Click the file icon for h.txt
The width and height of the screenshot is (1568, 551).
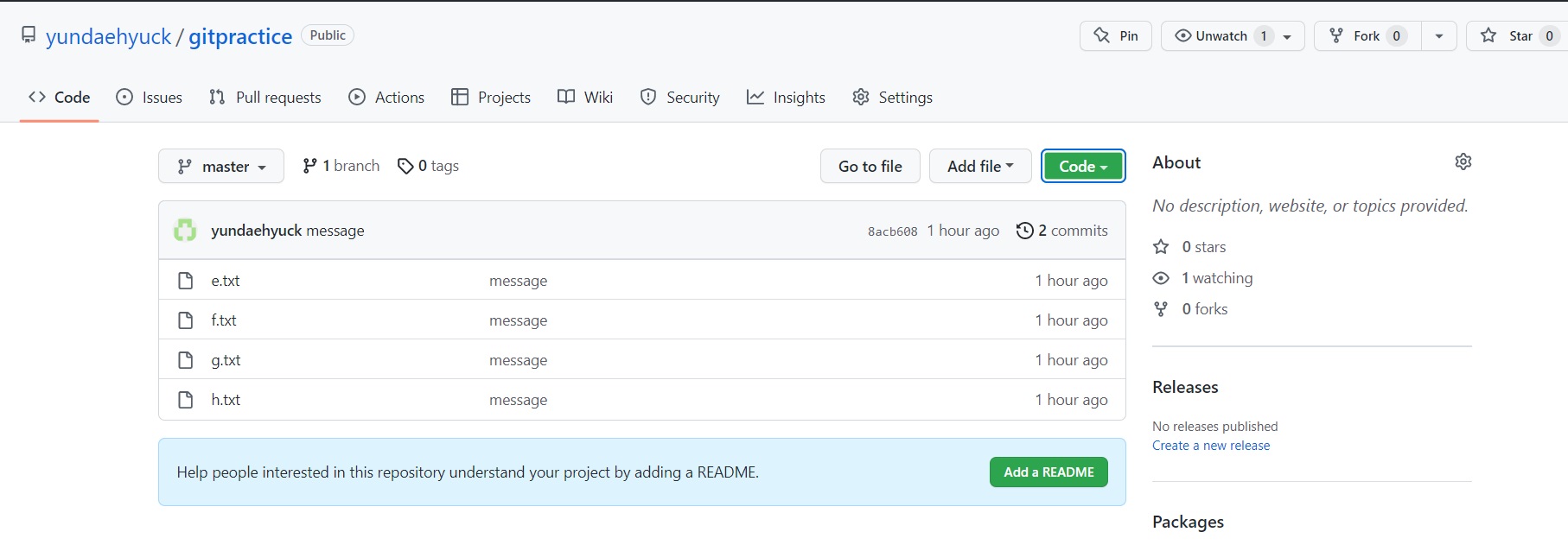pyautogui.click(x=185, y=400)
